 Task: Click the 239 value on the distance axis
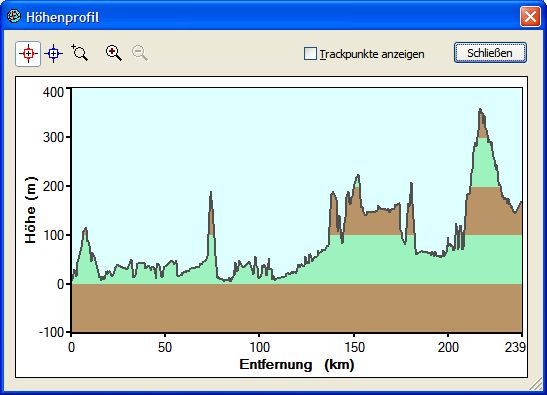point(515,348)
